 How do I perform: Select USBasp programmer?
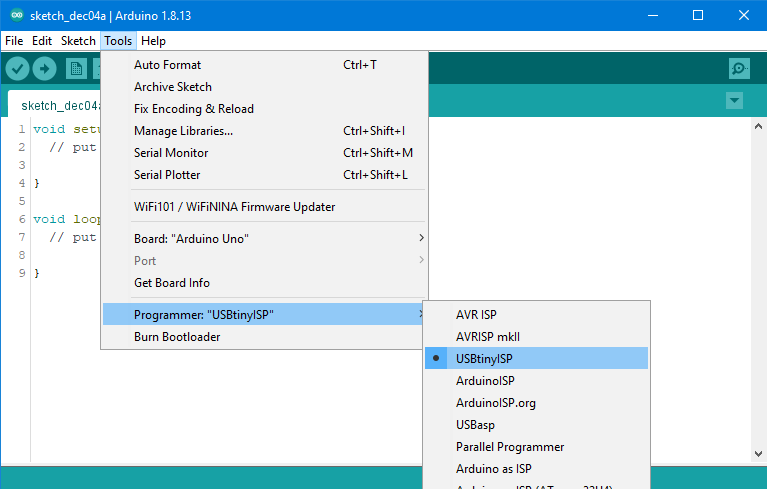[537, 424]
